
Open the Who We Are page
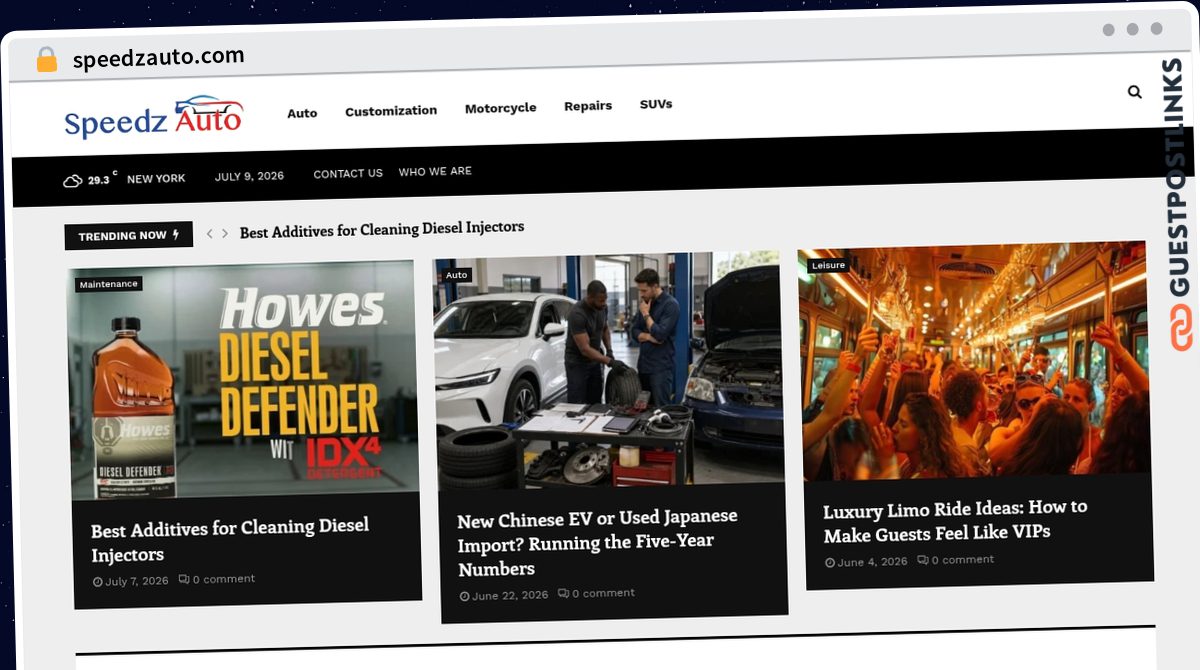pyautogui.click(x=435, y=172)
